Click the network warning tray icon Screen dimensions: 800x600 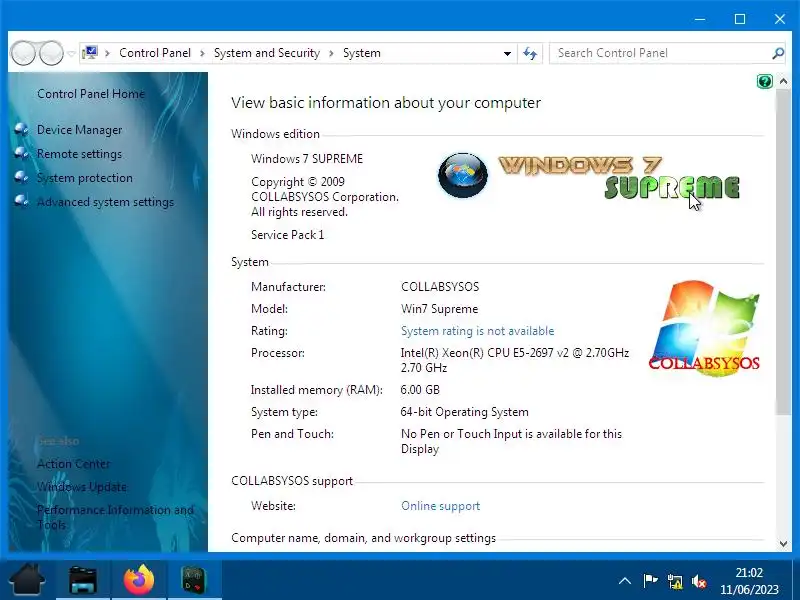click(674, 581)
